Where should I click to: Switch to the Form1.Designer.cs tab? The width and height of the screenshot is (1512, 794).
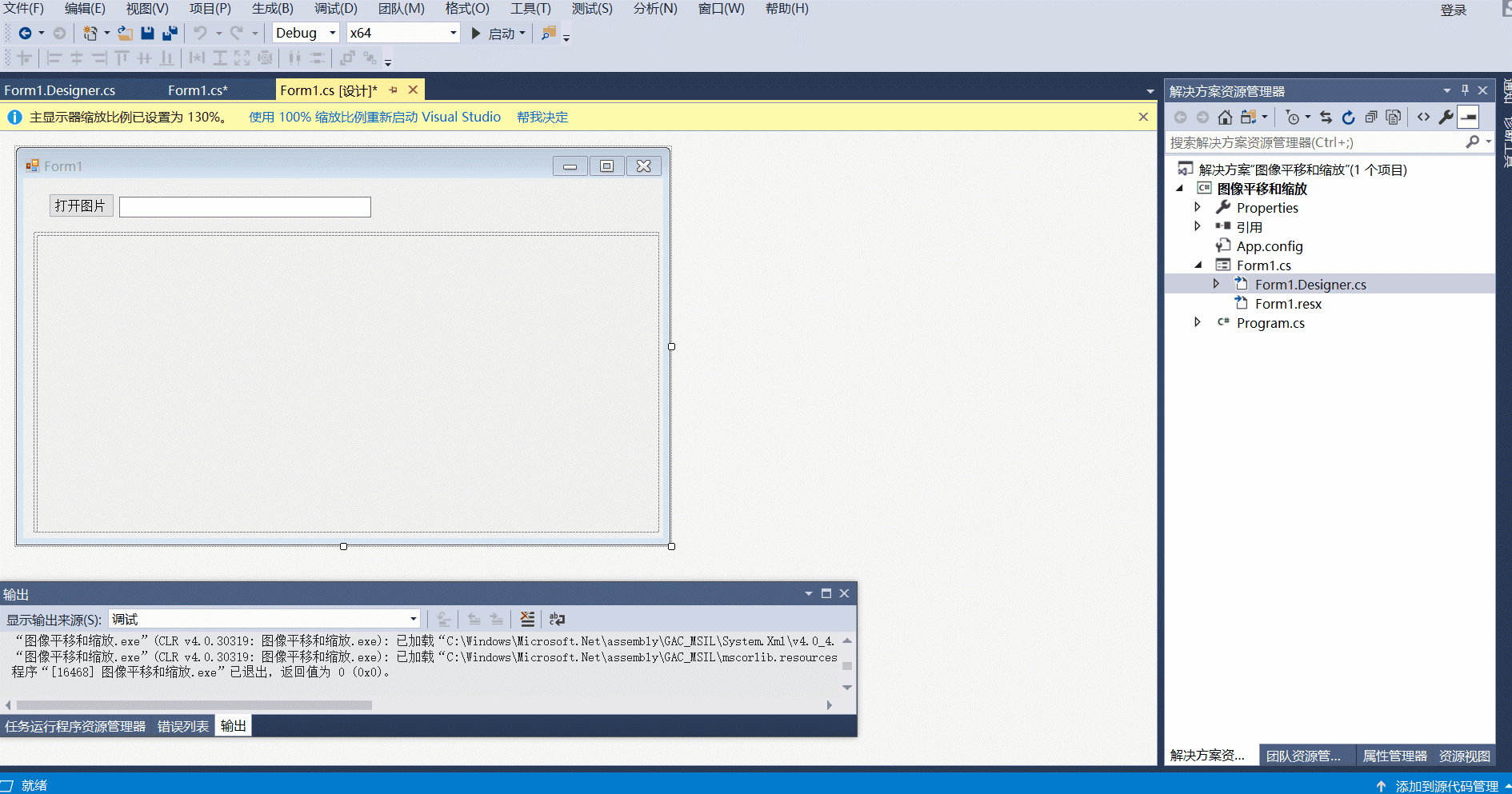(60, 90)
